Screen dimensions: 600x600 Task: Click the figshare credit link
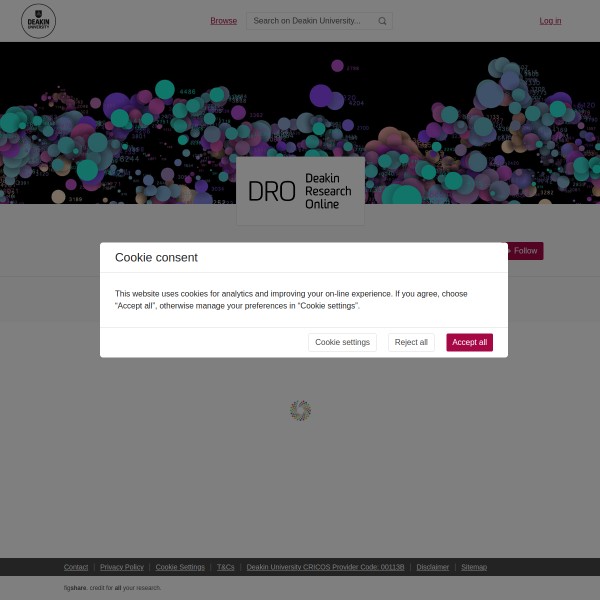click(75, 588)
